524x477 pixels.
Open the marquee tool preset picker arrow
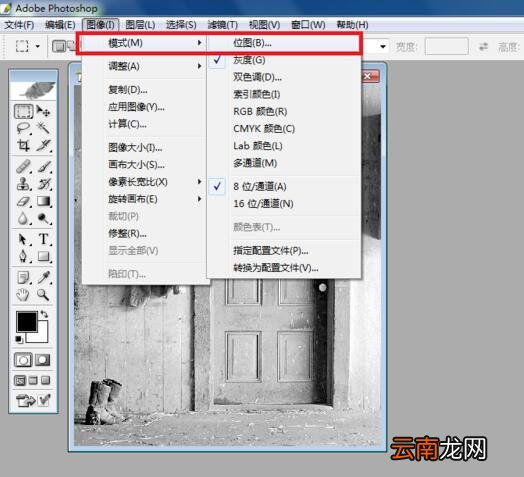pyautogui.click(x=38, y=46)
